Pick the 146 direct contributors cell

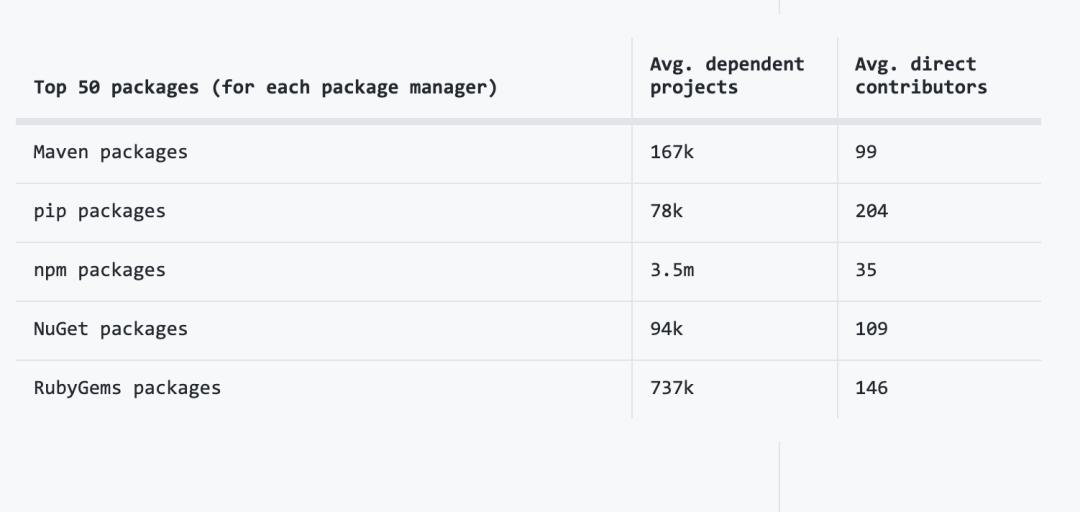871,388
